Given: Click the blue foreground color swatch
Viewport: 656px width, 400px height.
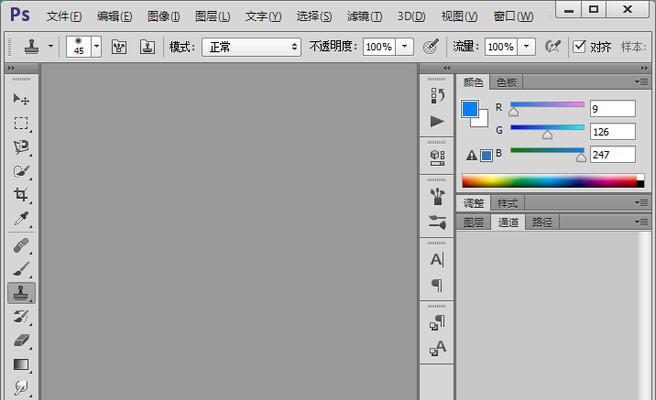Looking at the screenshot, I should [469, 109].
